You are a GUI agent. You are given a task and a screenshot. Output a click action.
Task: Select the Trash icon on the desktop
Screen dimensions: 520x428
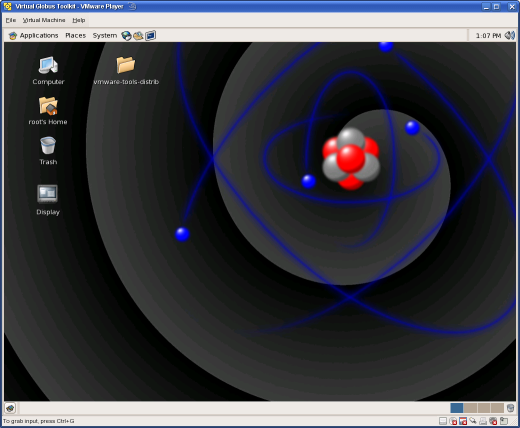tap(48, 151)
